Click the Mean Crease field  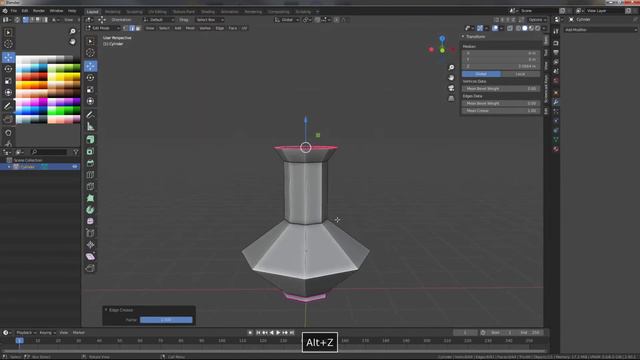point(501,111)
